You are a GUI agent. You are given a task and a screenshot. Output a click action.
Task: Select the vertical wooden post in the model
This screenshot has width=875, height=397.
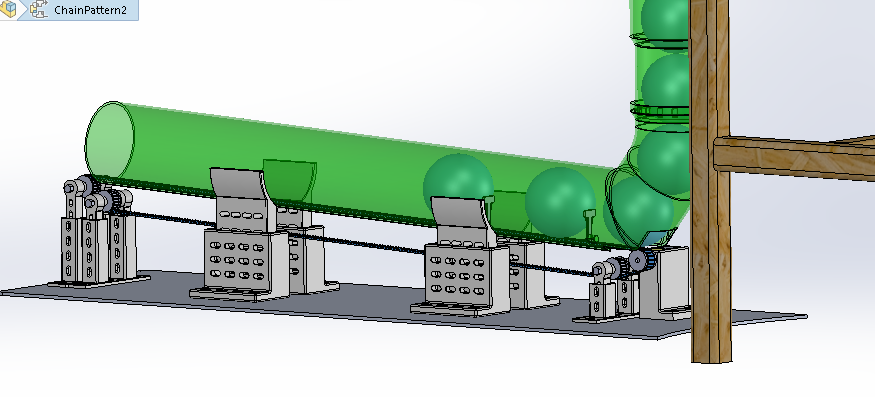click(x=710, y=181)
